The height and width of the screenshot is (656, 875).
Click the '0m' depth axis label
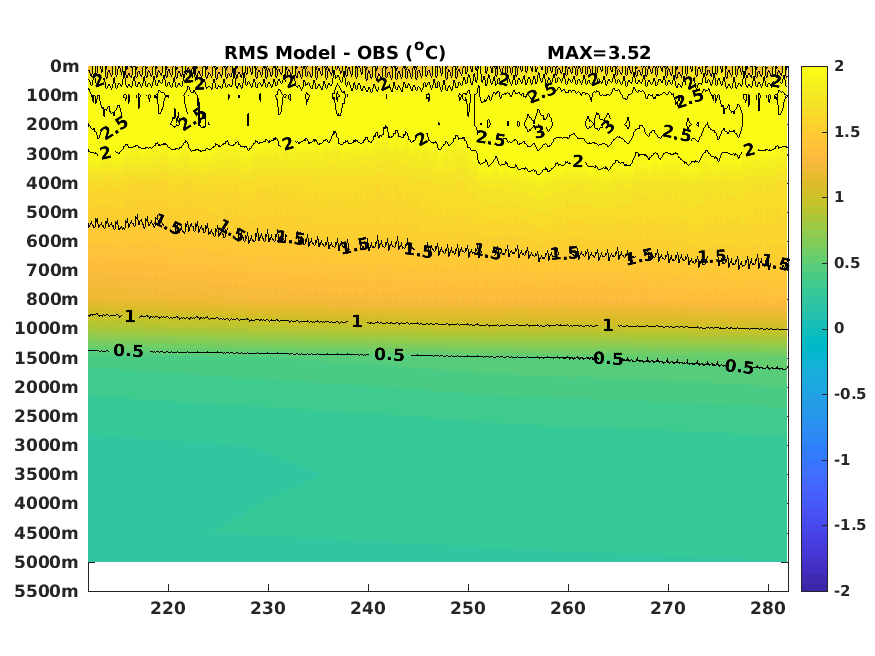(65, 66)
